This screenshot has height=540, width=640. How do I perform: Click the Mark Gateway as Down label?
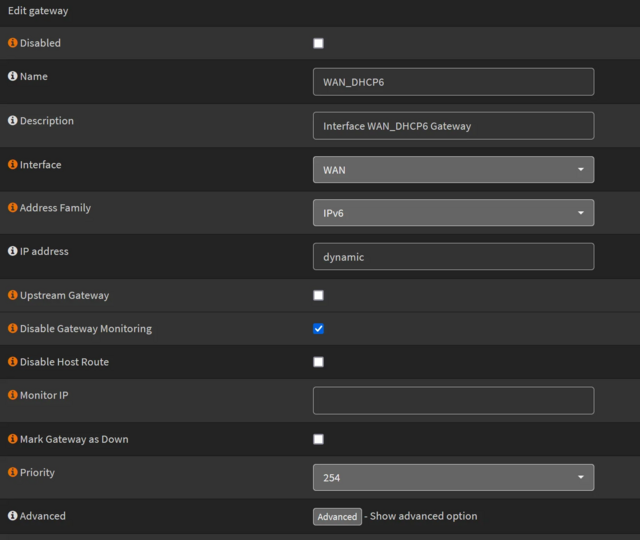(74, 439)
